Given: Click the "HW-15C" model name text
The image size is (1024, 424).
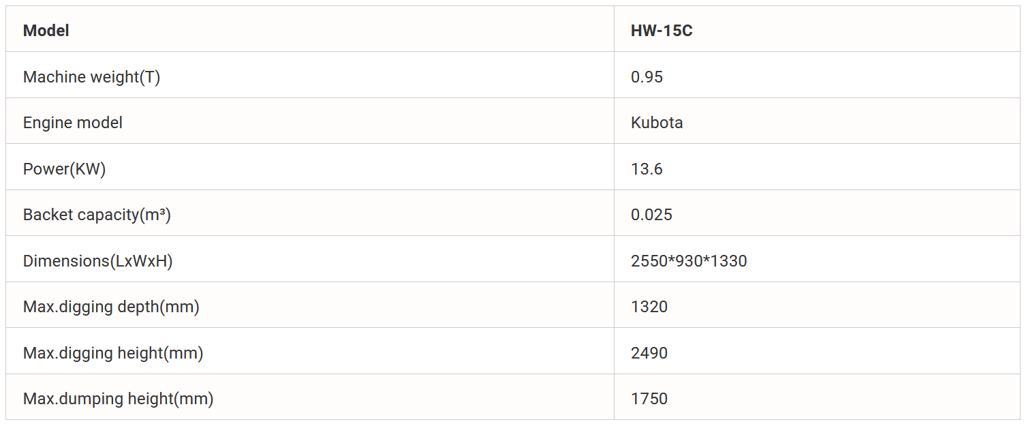Looking at the screenshot, I should point(661,31).
